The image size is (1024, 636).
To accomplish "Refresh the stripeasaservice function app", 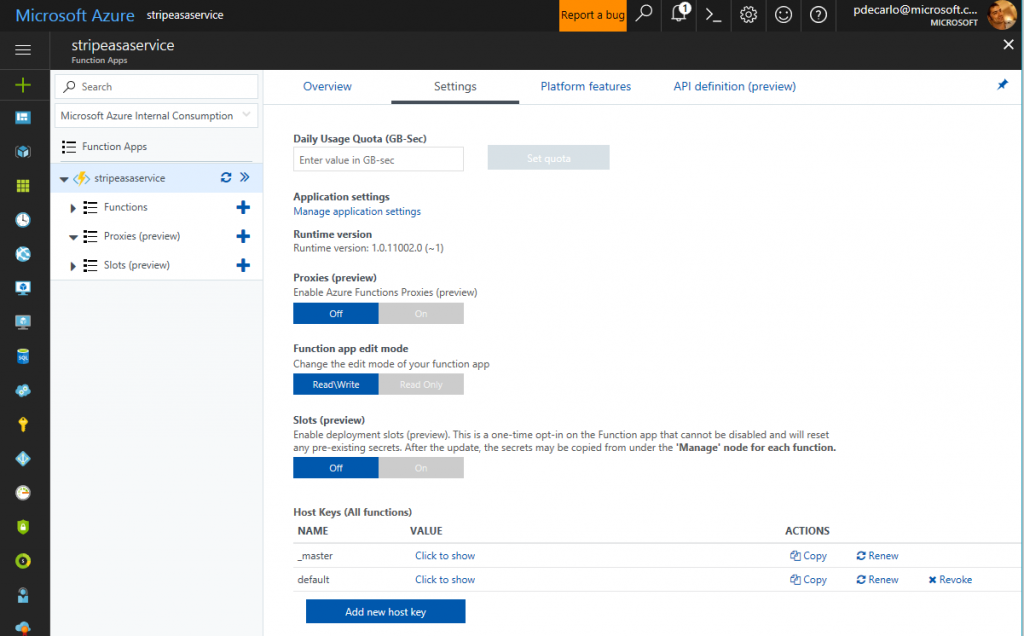I will pyautogui.click(x=226, y=178).
